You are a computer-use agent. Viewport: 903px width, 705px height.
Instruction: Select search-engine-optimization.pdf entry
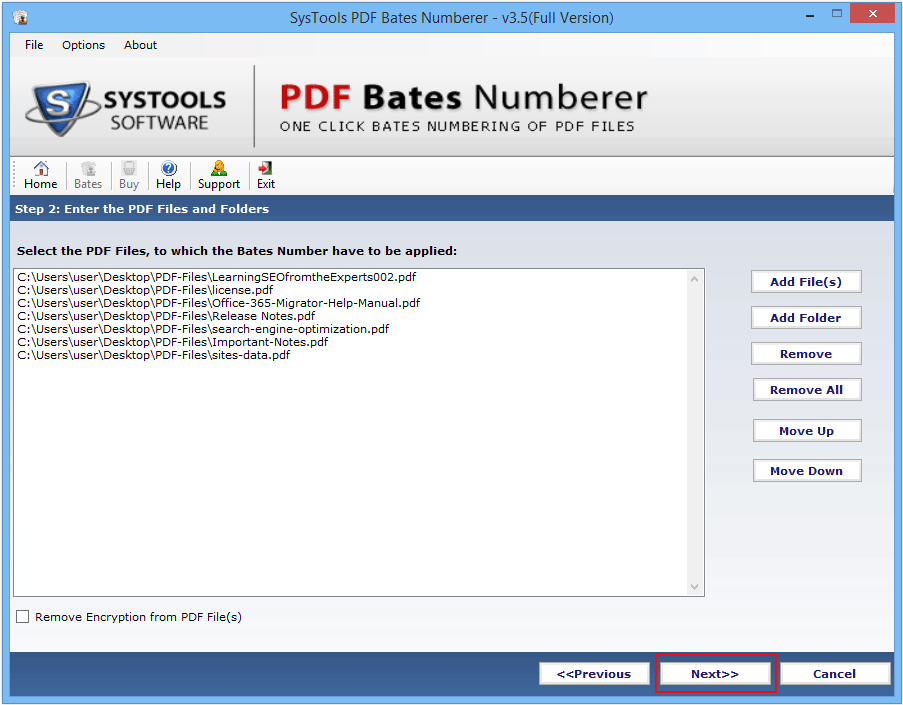pos(203,329)
